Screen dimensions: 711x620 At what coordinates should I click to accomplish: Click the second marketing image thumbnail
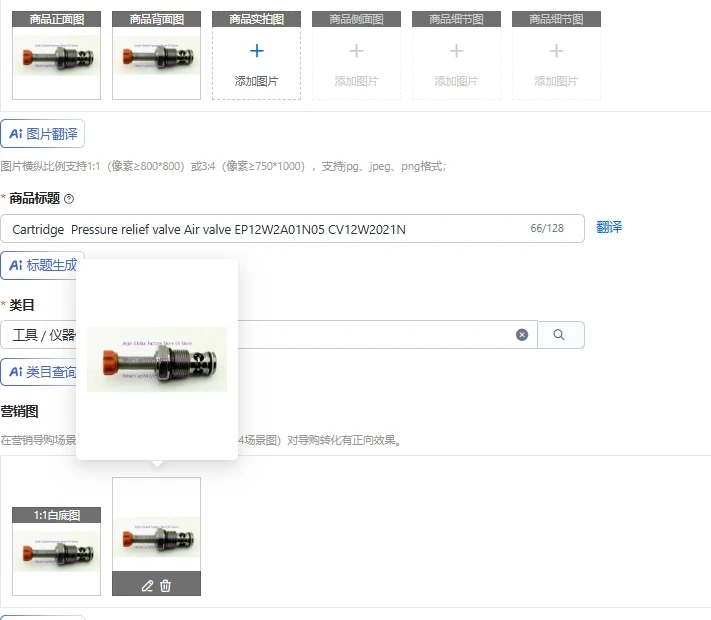click(156, 536)
